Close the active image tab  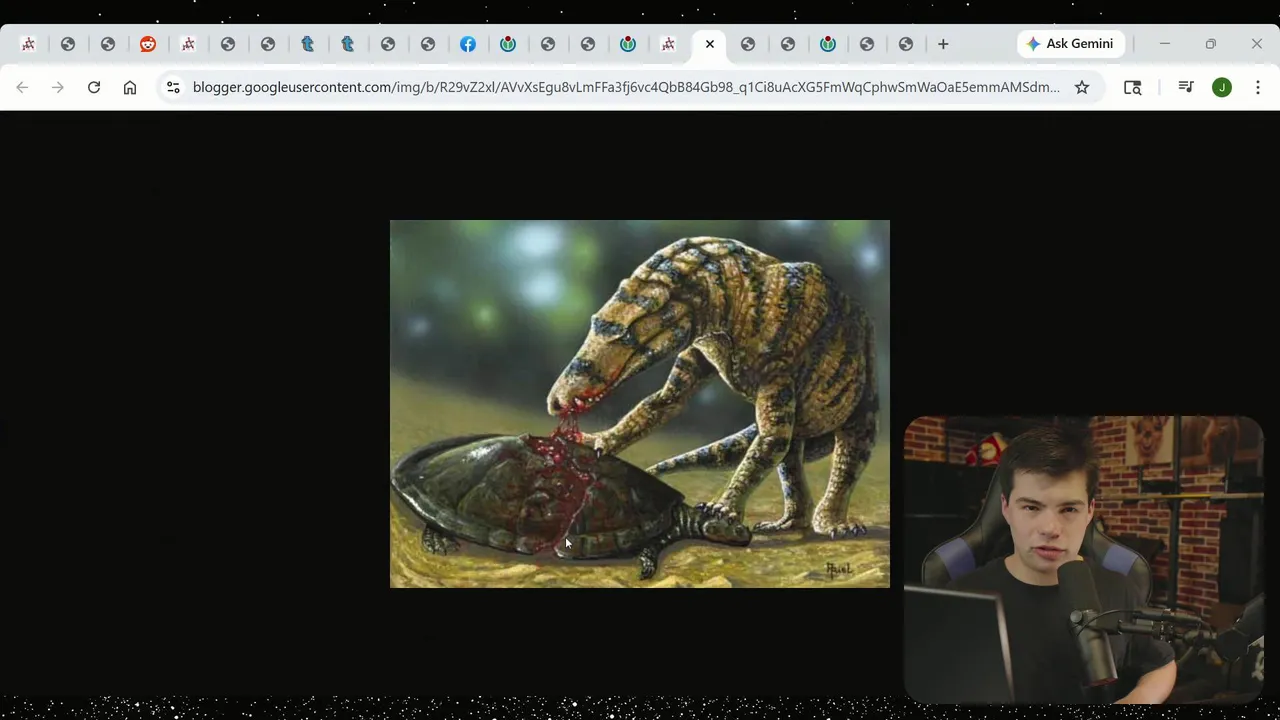point(710,44)
